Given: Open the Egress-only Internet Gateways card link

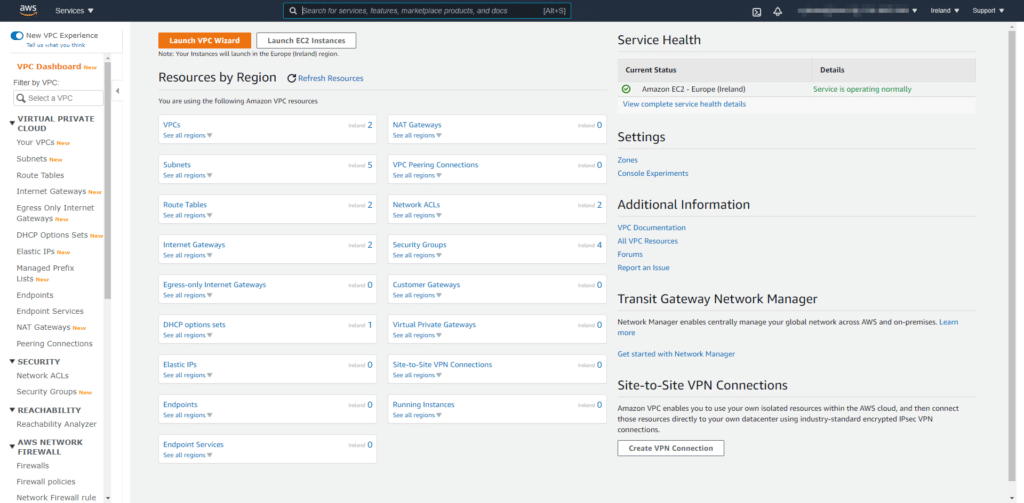Looking at the screenshot, I should [x=214, y=285].
